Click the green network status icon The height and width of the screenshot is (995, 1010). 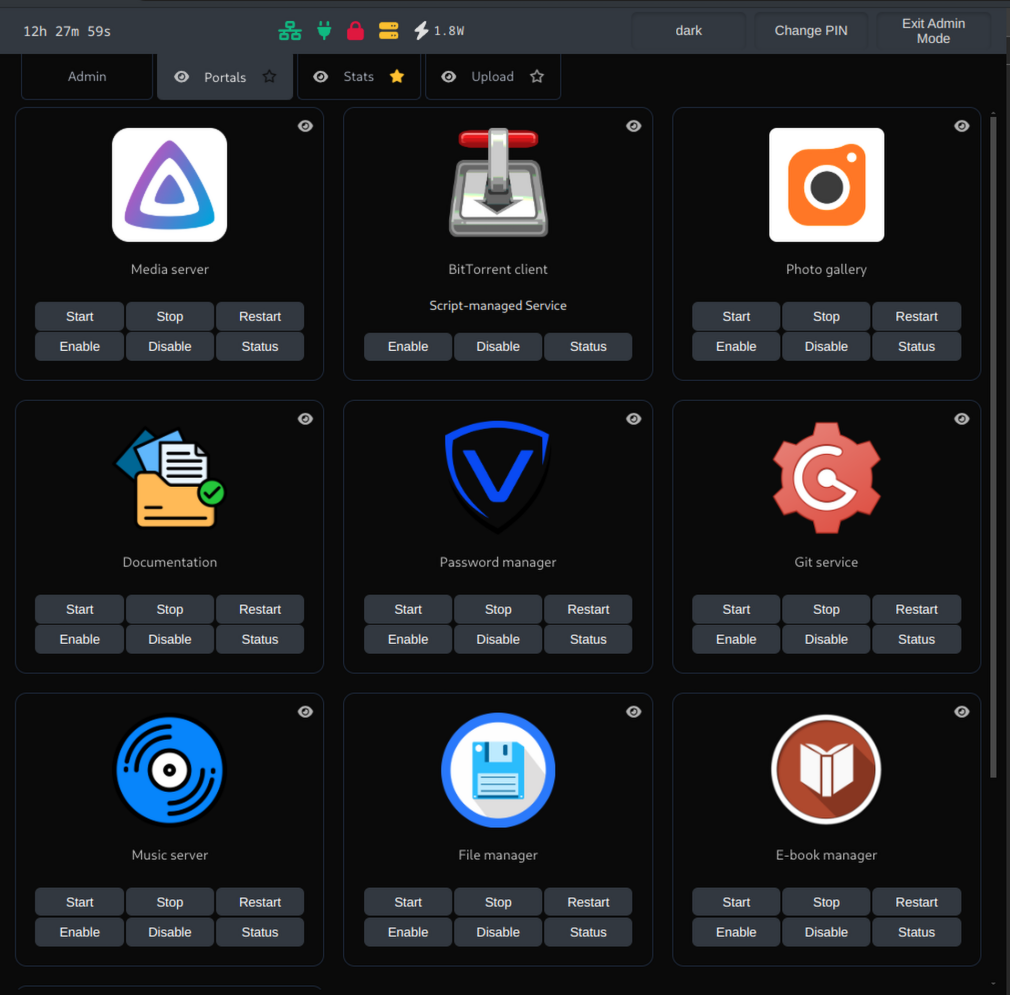pyautogui.click(x=290, y=30)
